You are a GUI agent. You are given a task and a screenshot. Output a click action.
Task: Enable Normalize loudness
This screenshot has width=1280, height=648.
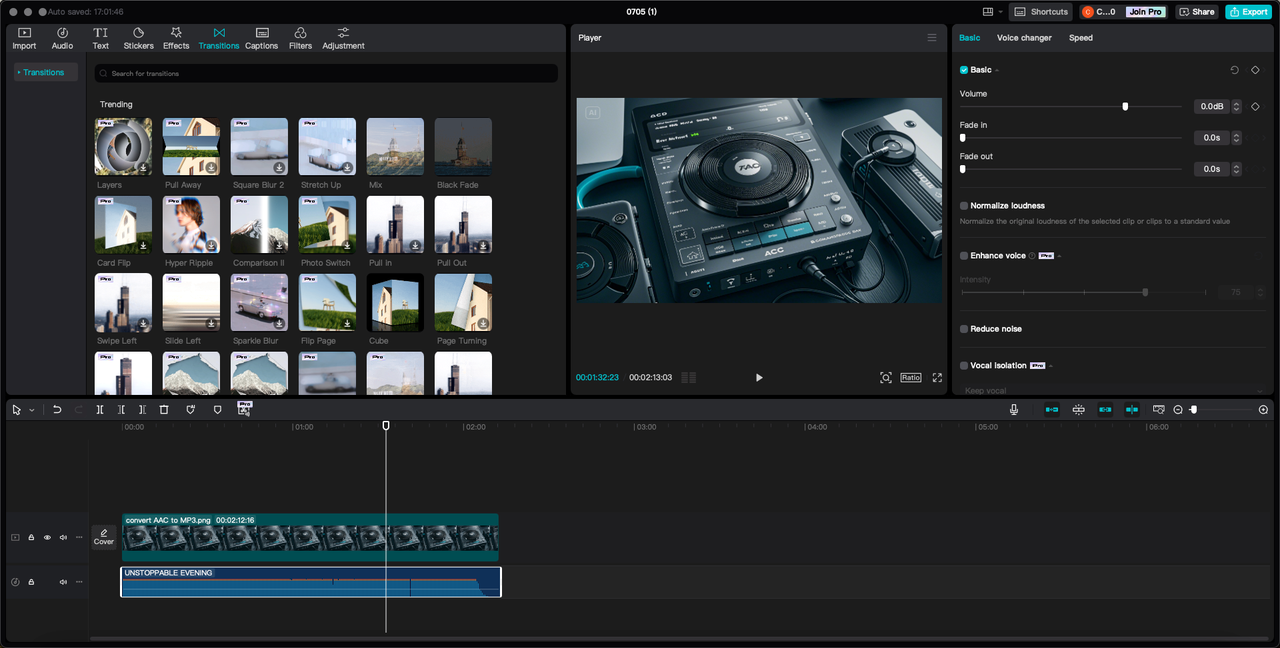[964, 206]
